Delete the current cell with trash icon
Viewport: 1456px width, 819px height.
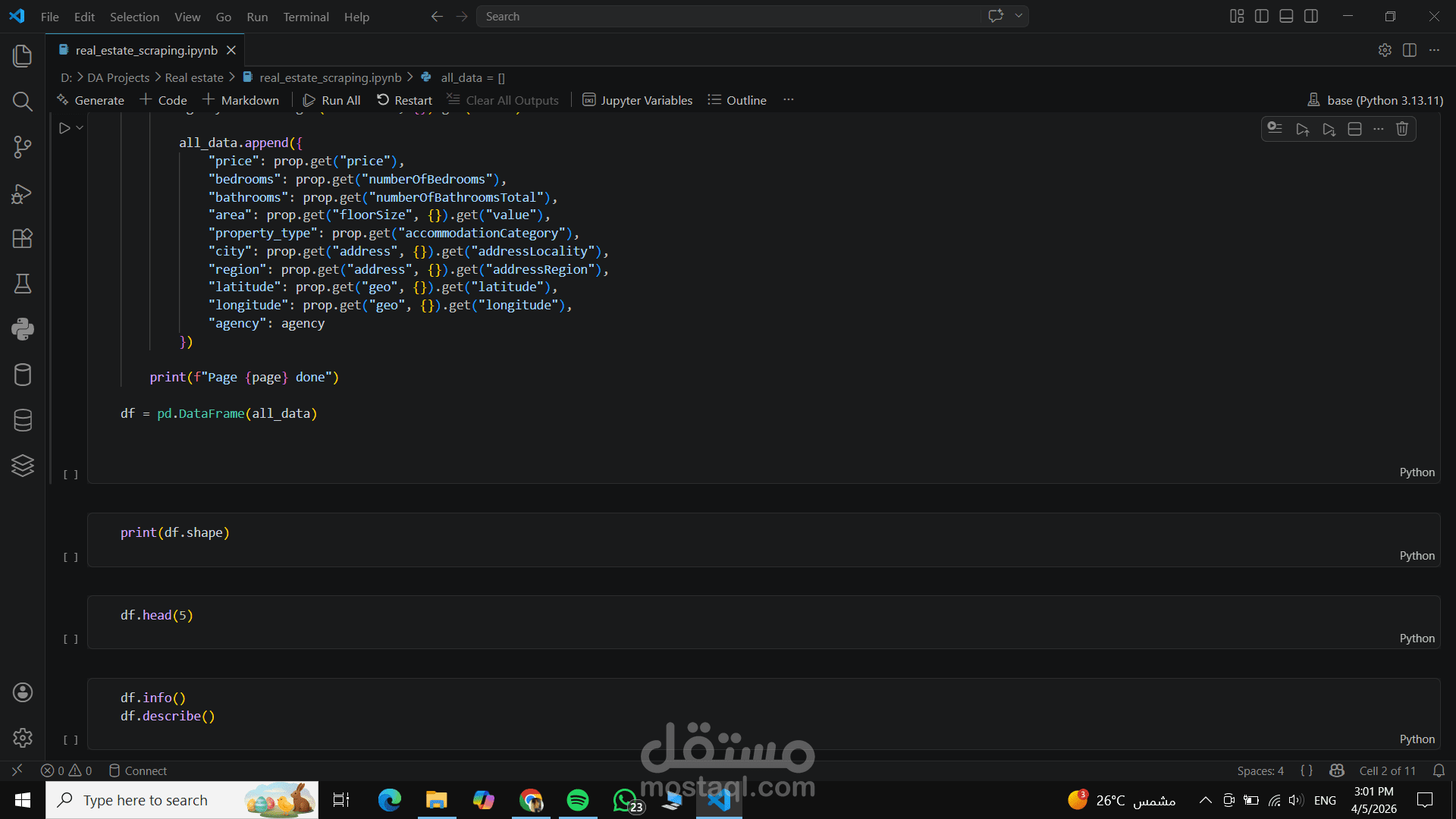coord(1402,129)
